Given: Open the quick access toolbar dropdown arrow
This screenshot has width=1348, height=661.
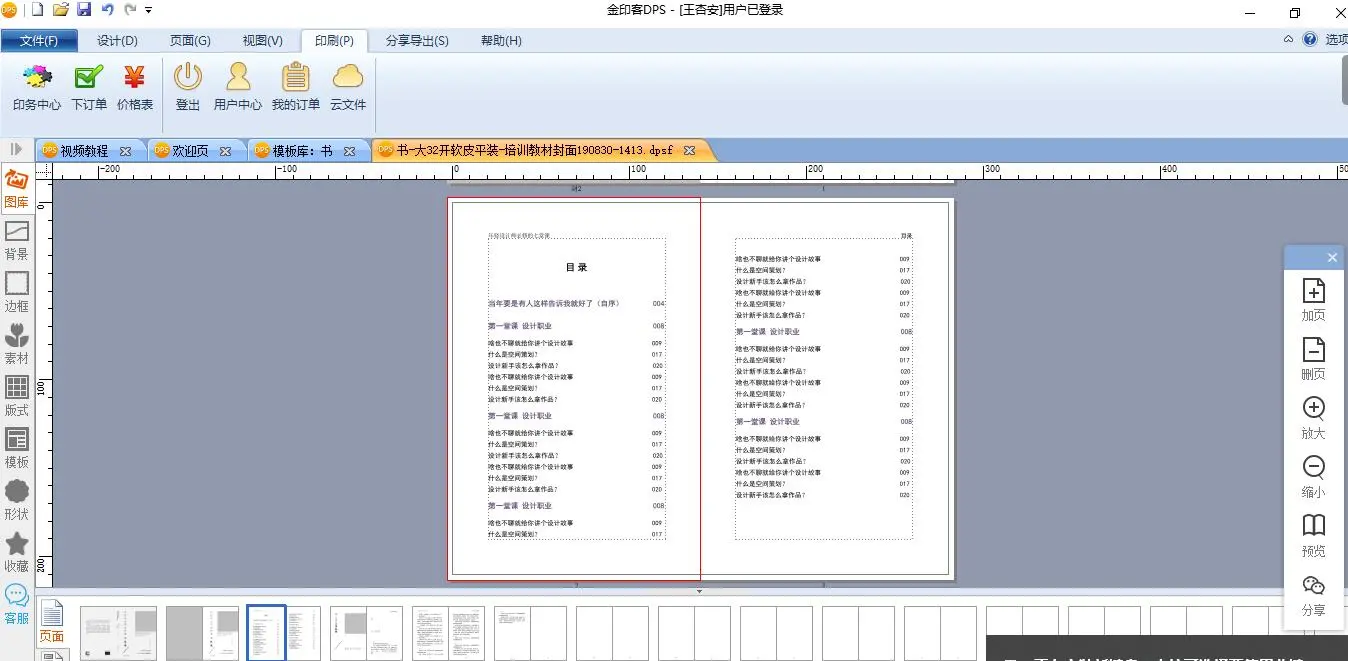Looking at the screenshot, I should [x=149, y=10].
